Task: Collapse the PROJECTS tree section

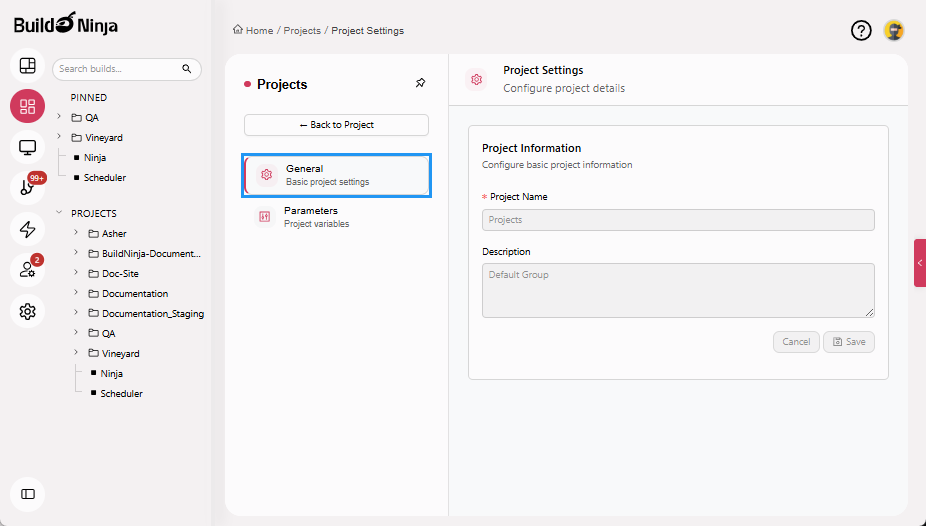Action: tap(59, 213)
